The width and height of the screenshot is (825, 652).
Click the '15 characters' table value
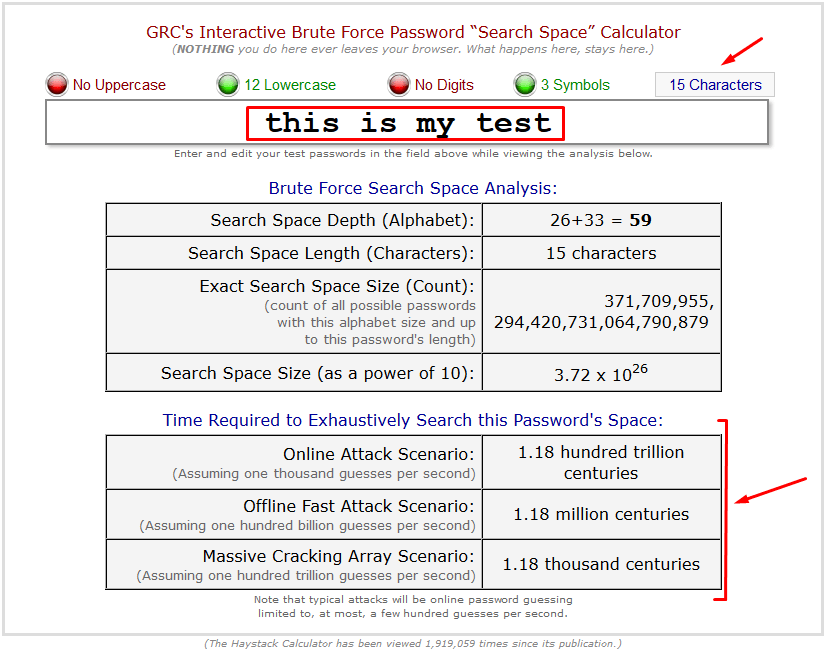click(601, 253)
